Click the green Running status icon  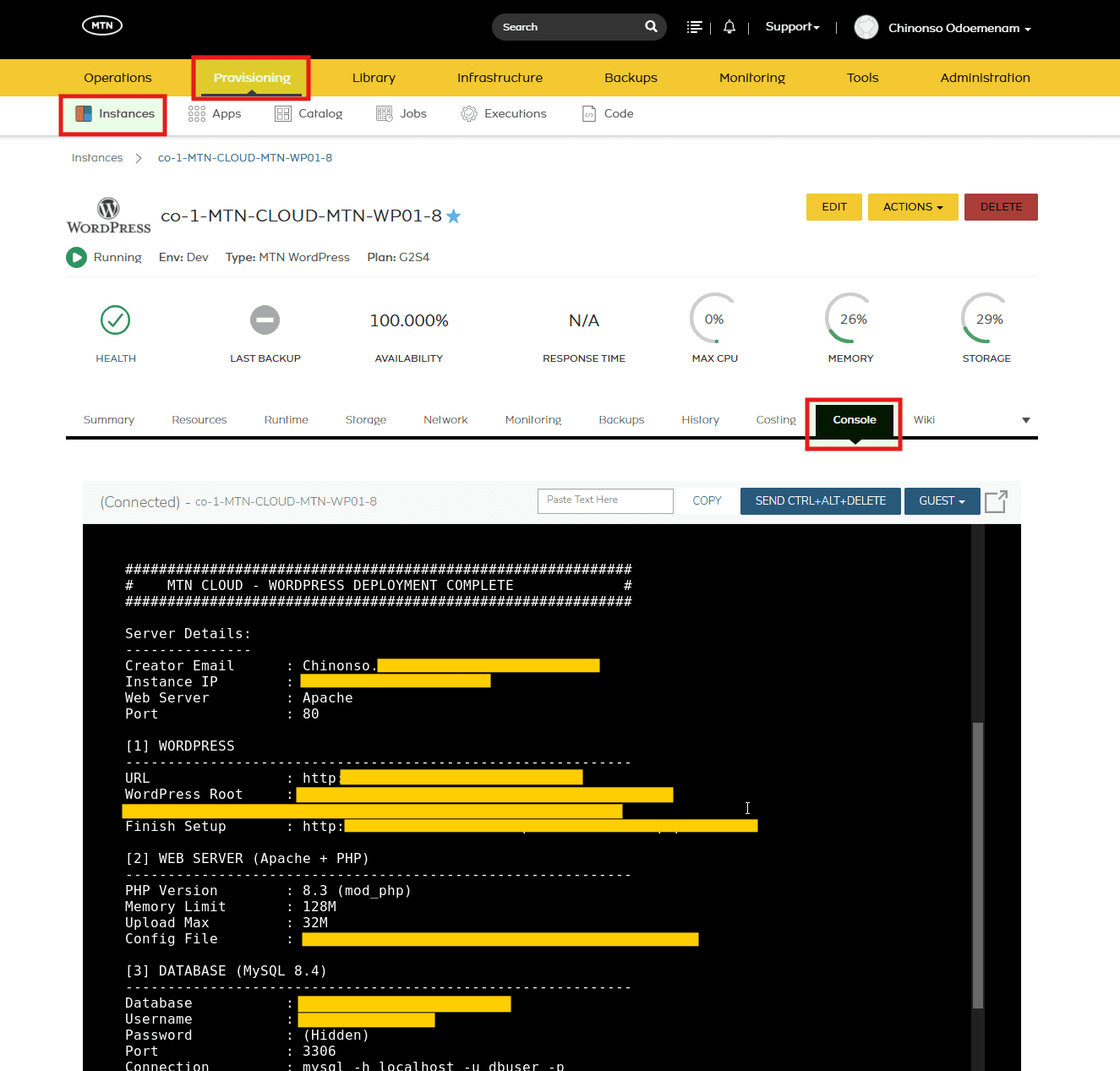[x=77, y=257]
